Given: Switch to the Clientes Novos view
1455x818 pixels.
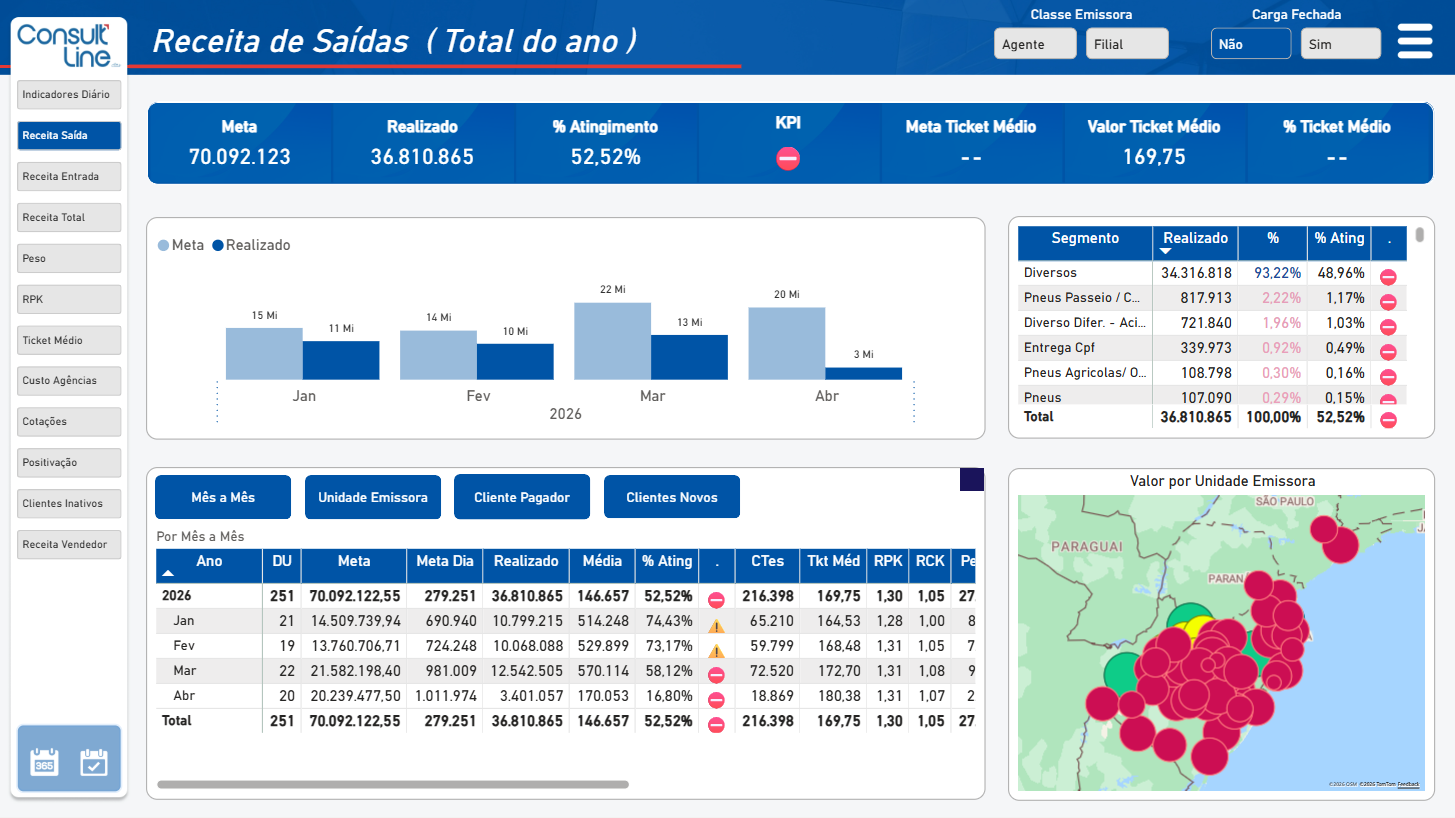Looking at the screenshot, I should pyautogui.click(x=672, y=497).
